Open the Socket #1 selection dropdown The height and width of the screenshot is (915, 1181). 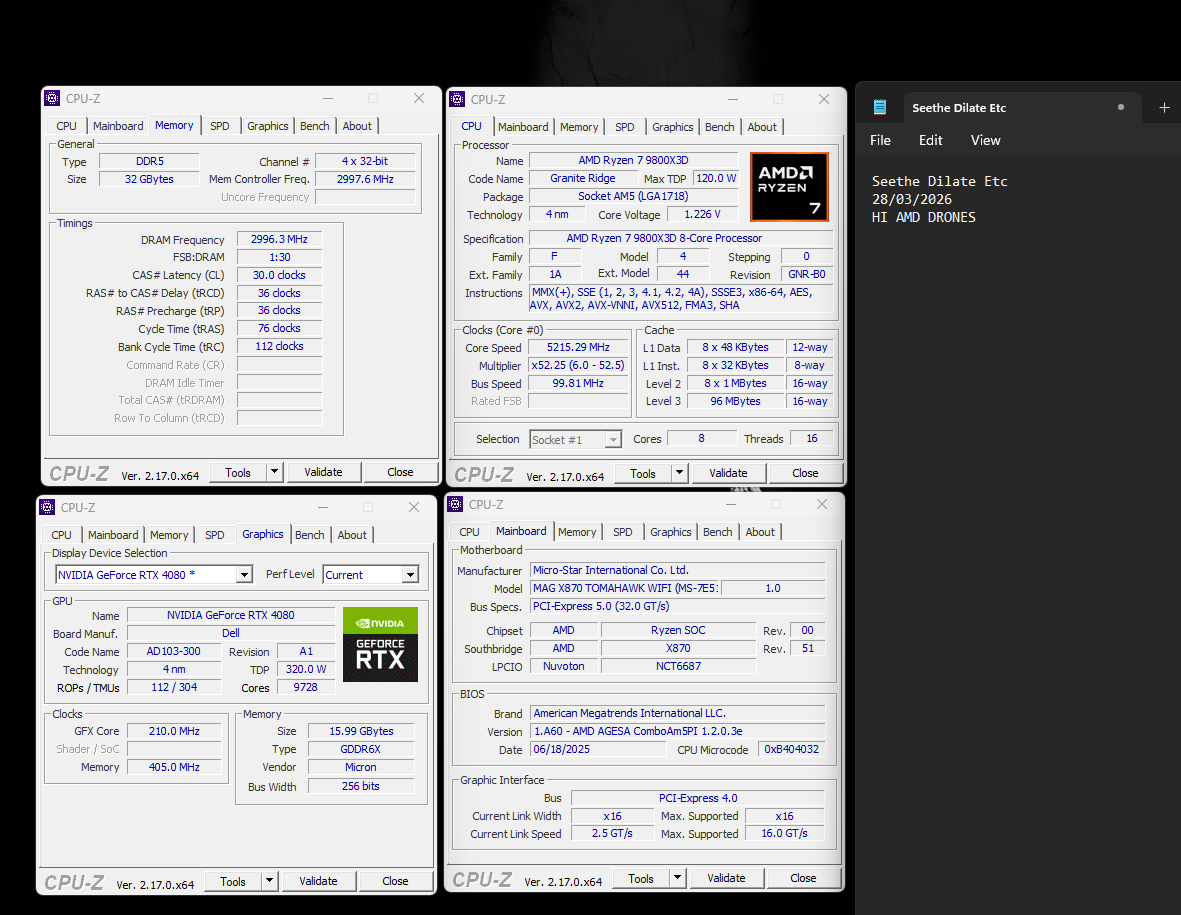(614, 439)
